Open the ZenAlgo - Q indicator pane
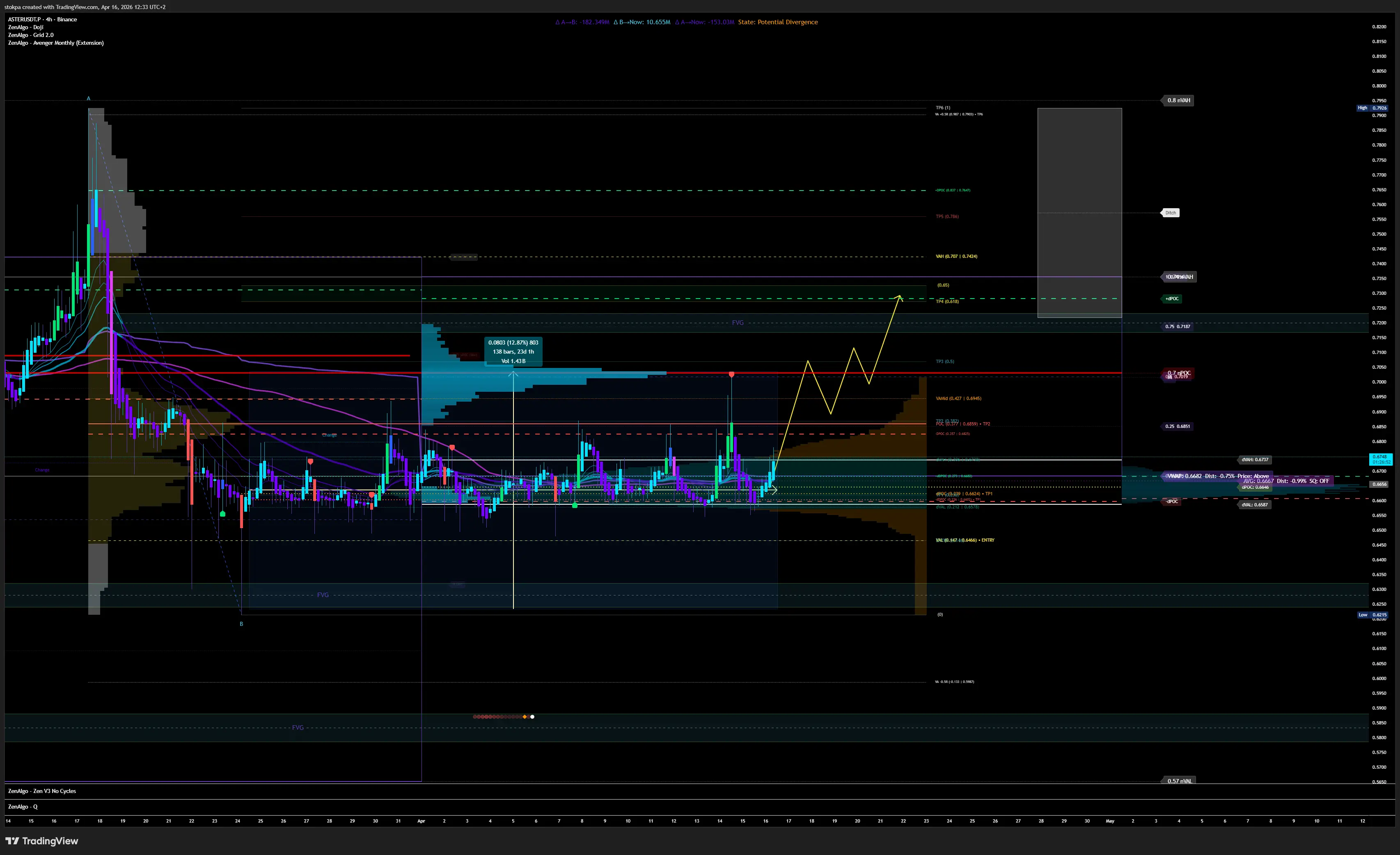 (23, 807)
